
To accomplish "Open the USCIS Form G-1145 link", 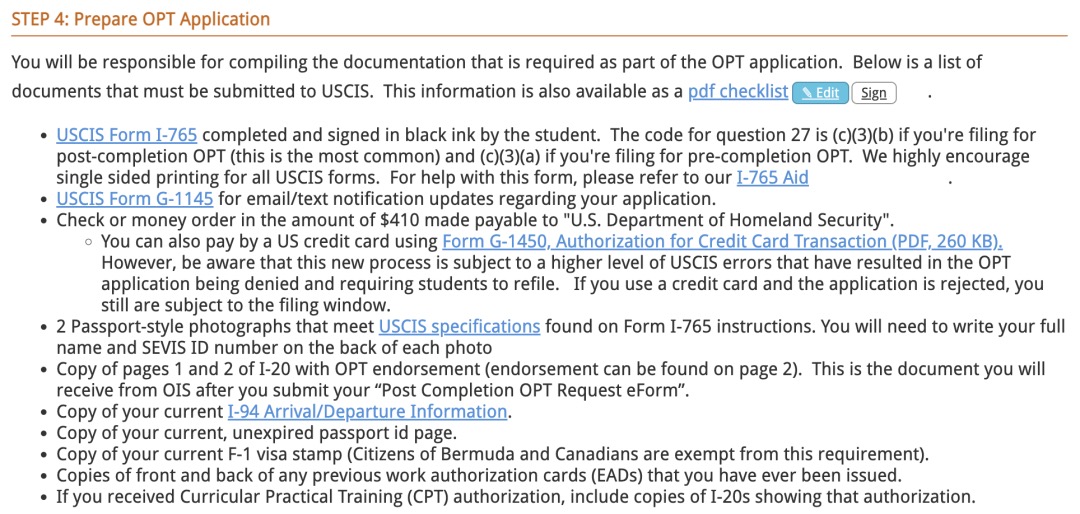I will 134,200.
